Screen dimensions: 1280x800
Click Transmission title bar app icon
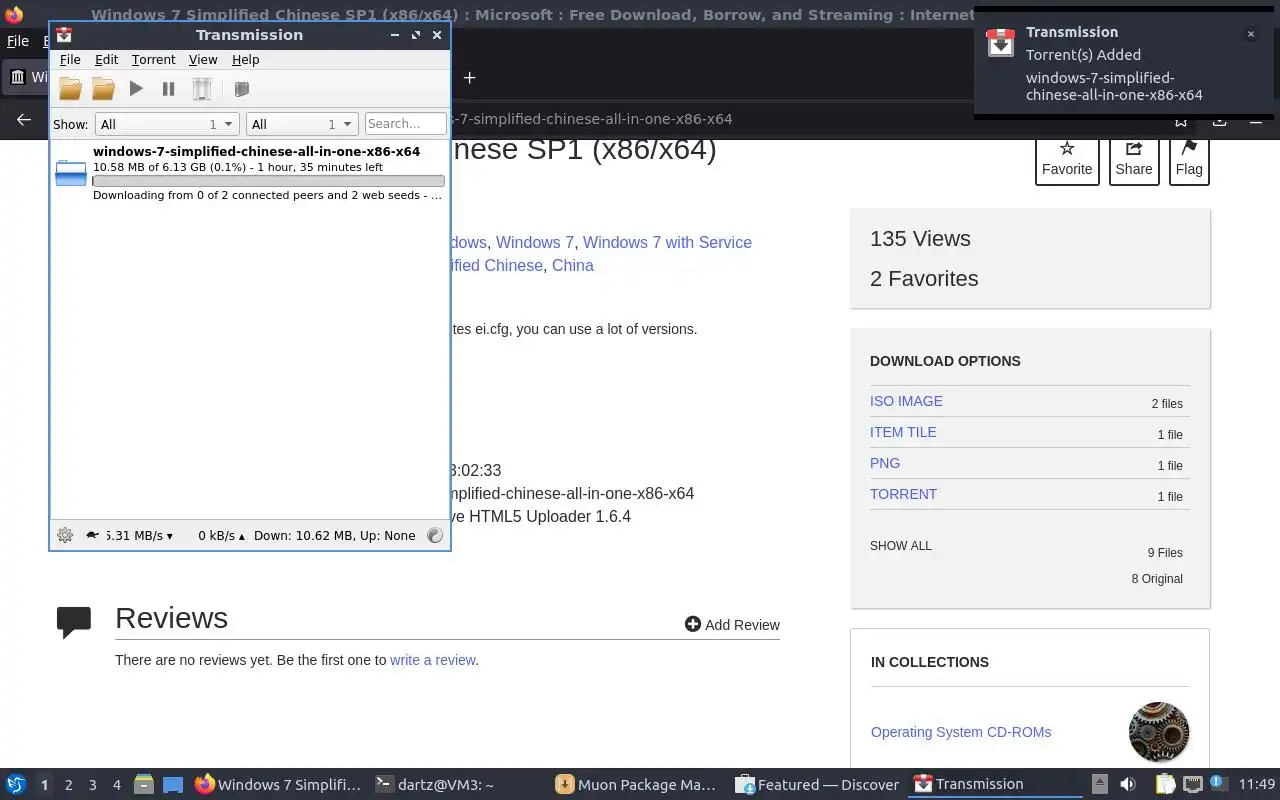click(64, 35)
